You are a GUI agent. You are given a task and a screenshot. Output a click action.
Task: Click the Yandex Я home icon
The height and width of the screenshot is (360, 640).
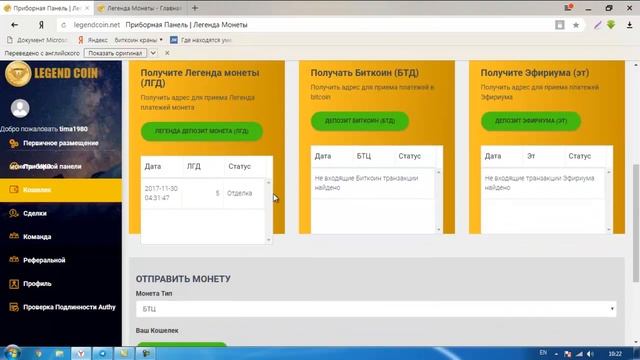(41, 25)
